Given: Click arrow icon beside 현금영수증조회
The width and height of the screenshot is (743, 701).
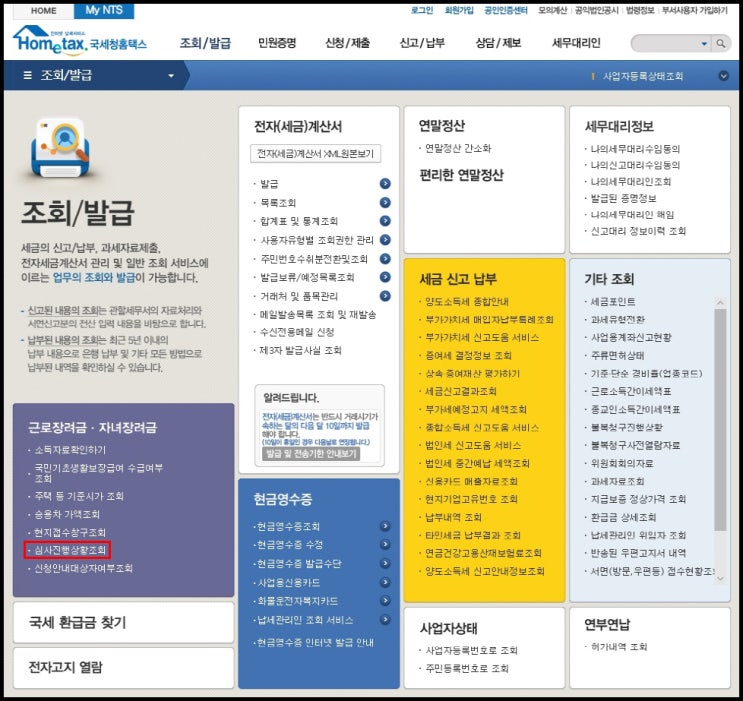Looking at the screenshot, I should click(385, 526).
